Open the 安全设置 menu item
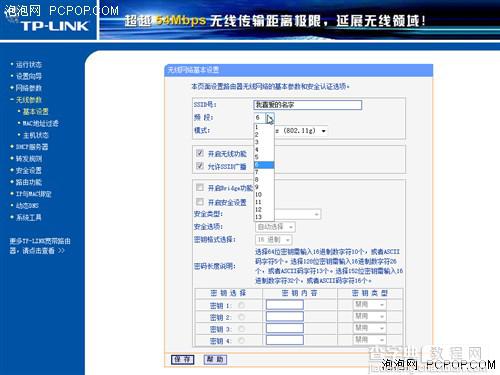 [x=29, y=170]
